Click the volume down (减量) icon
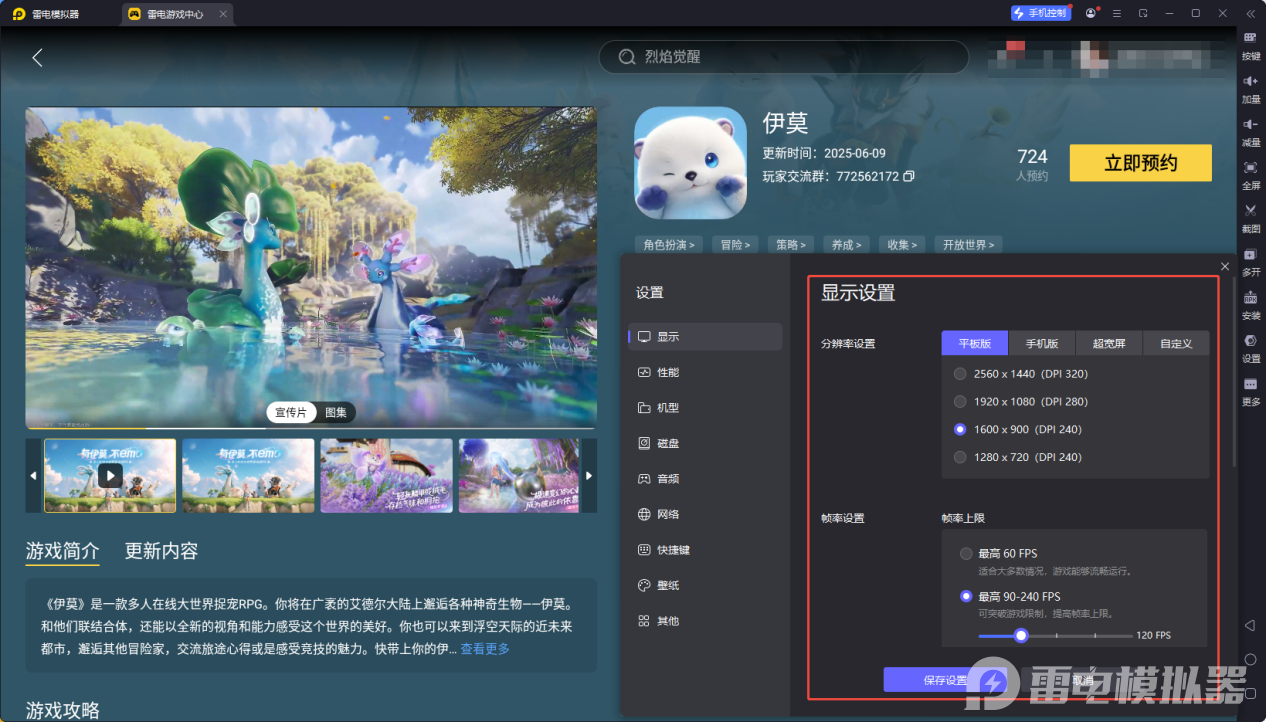This screenshot has width=1266, height=722. click(1250, 133)
